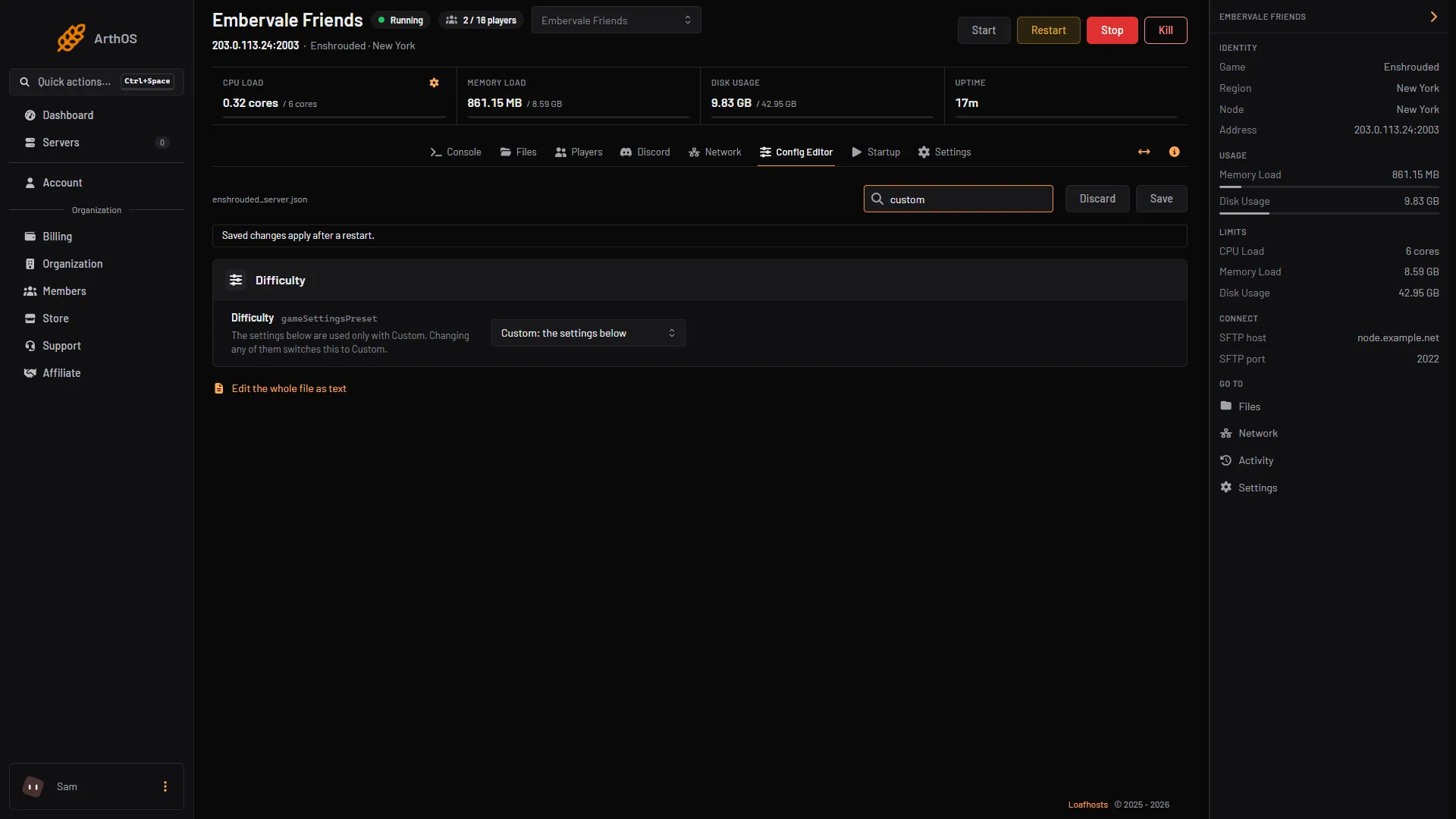The height and width of the screenshot is (819, 1456).
Task: Switch to the Discord tab
Action: click(645, 152)
